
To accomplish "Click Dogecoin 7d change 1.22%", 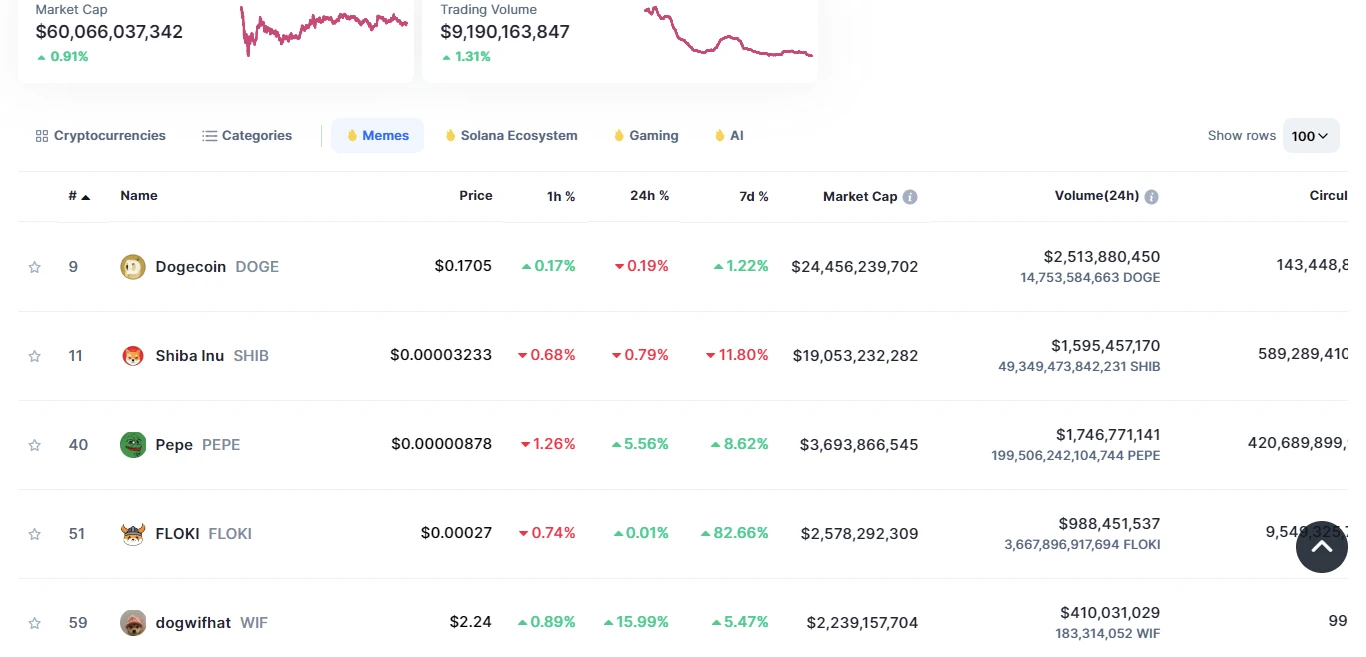I will [x=741, y=267].
